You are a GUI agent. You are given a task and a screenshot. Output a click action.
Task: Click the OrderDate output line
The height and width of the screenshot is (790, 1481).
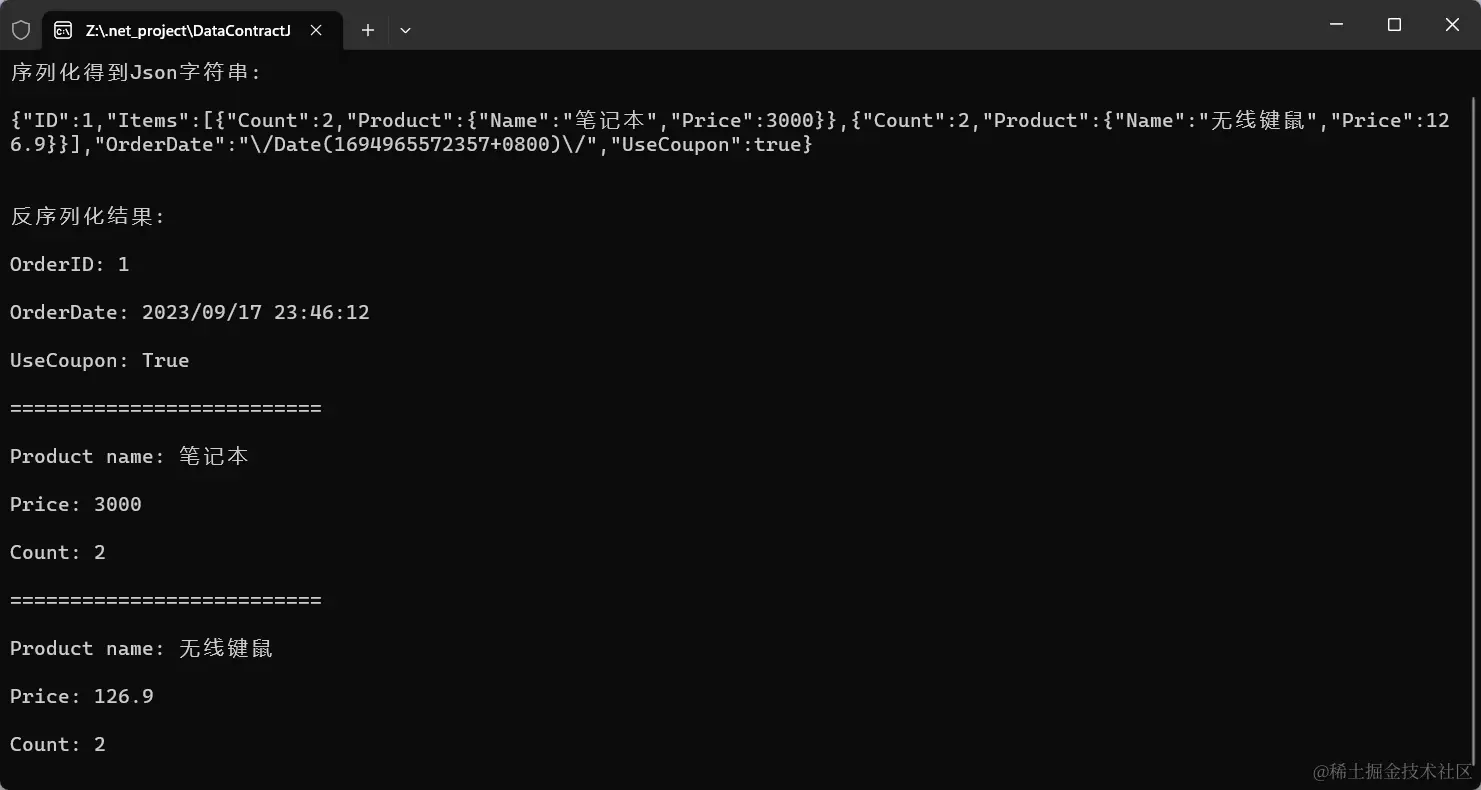190,312
